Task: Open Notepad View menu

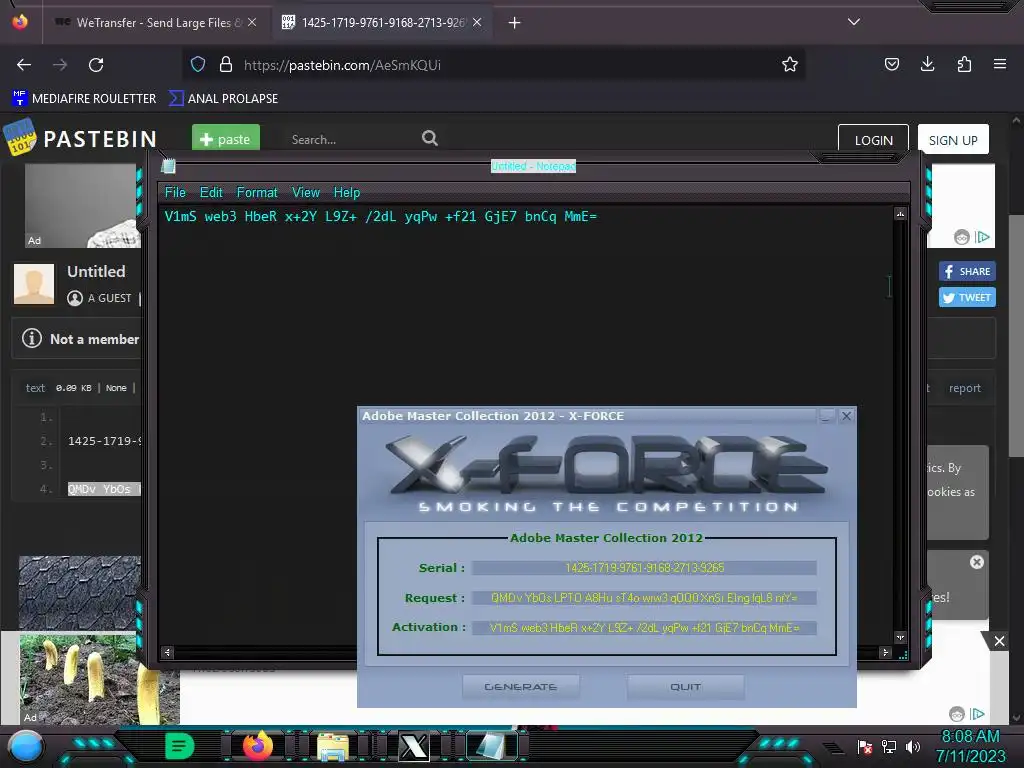Action: coord(306,192)
